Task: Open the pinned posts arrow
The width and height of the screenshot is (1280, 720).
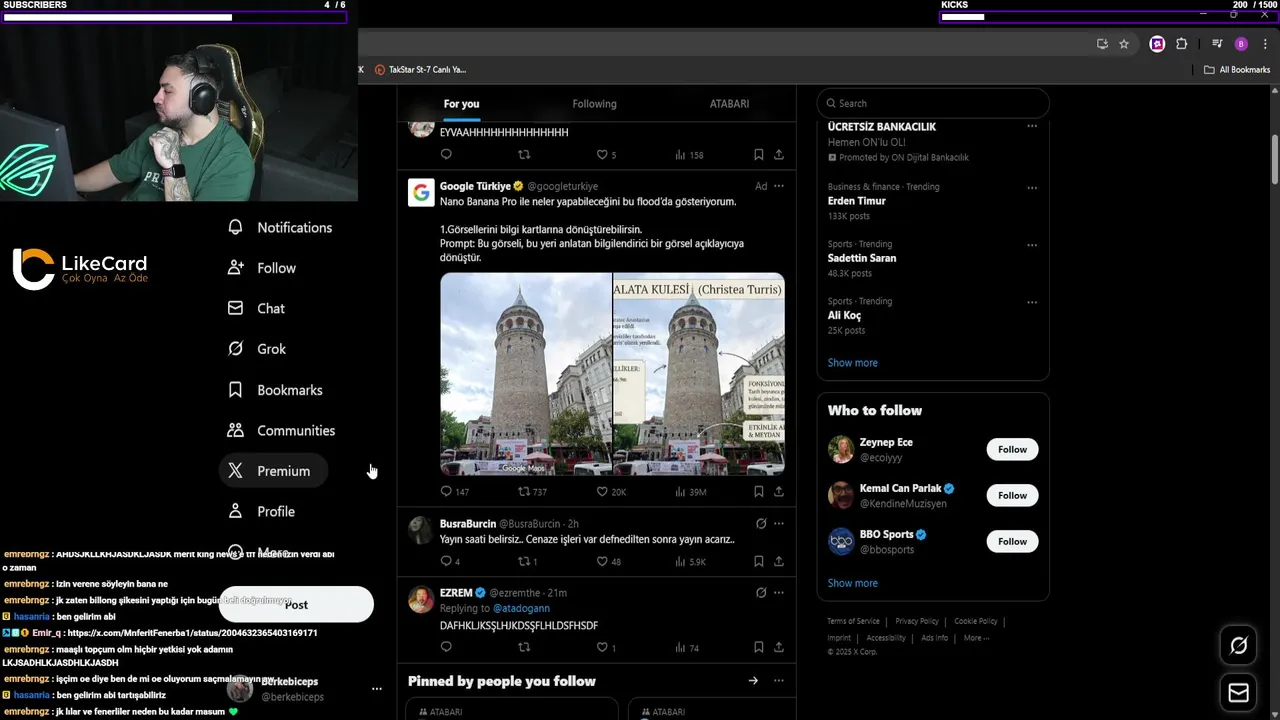Action: pos(753,681)
